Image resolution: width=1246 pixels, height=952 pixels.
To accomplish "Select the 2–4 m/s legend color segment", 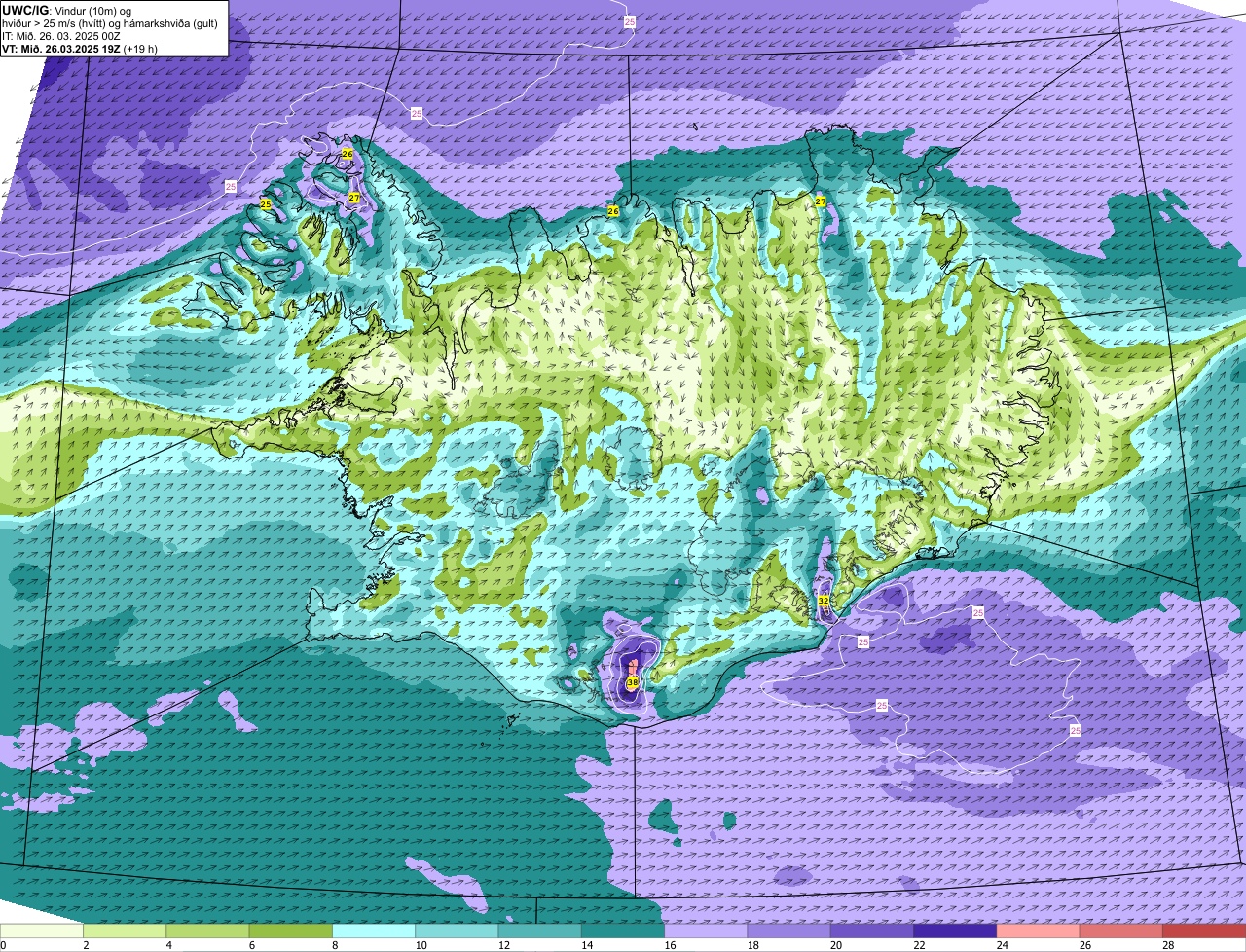I will coord(125,931).
